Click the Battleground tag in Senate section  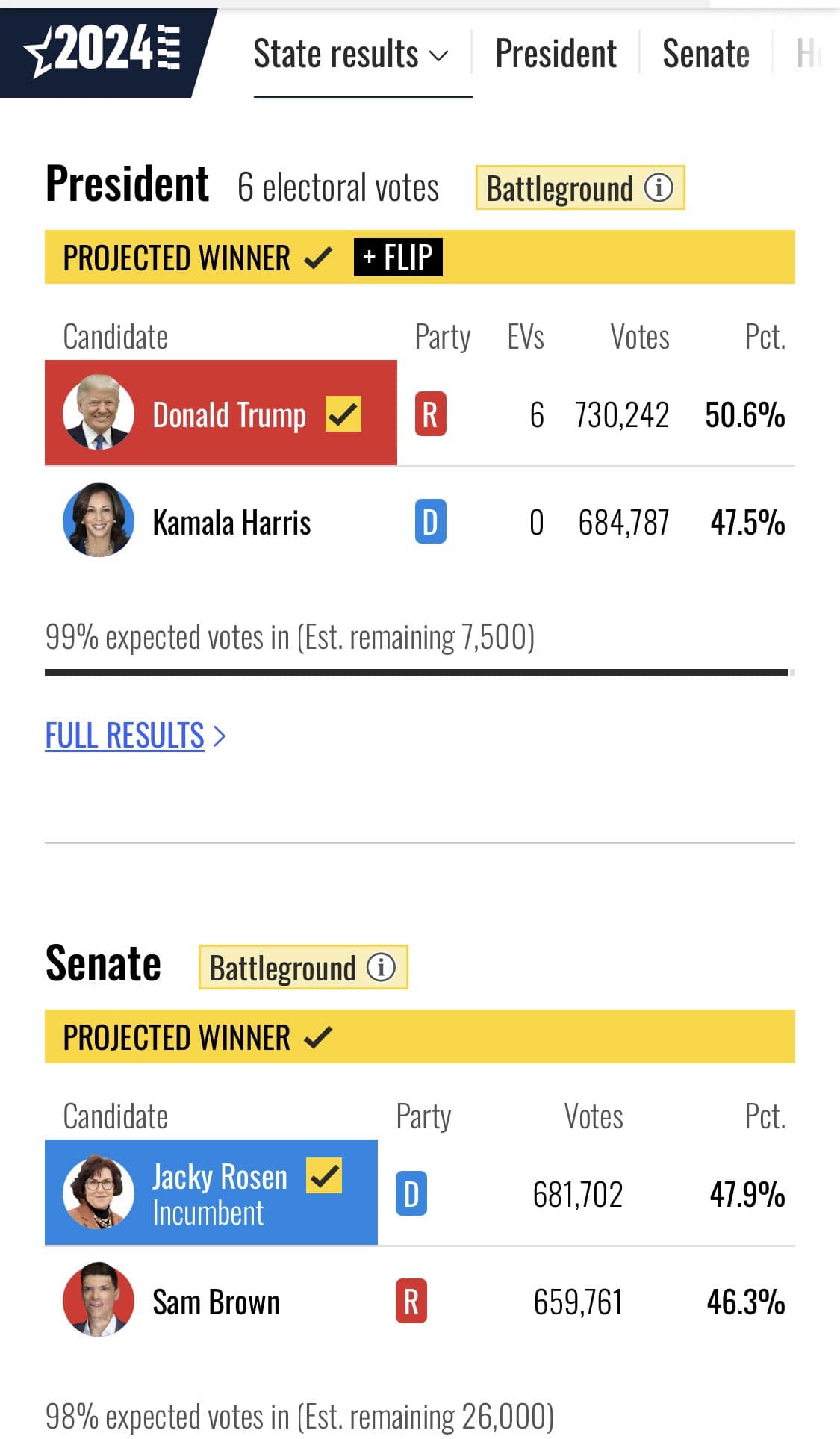pos(282,968)
